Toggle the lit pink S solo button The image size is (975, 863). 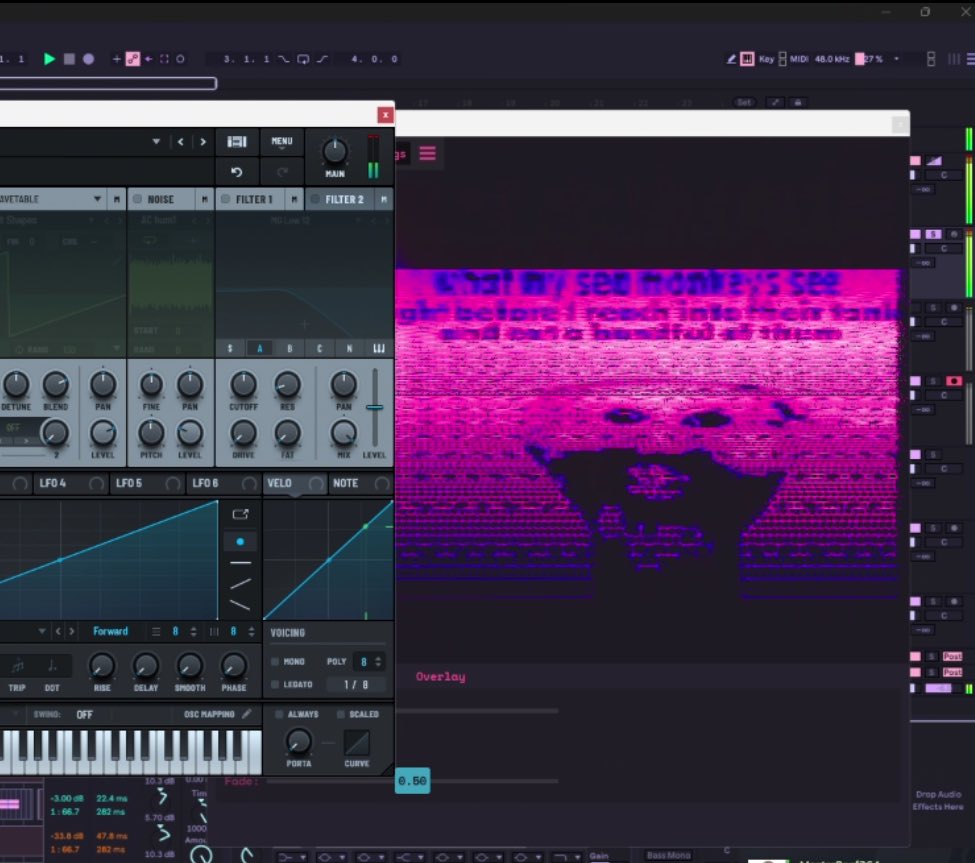[x=933, y=234]
